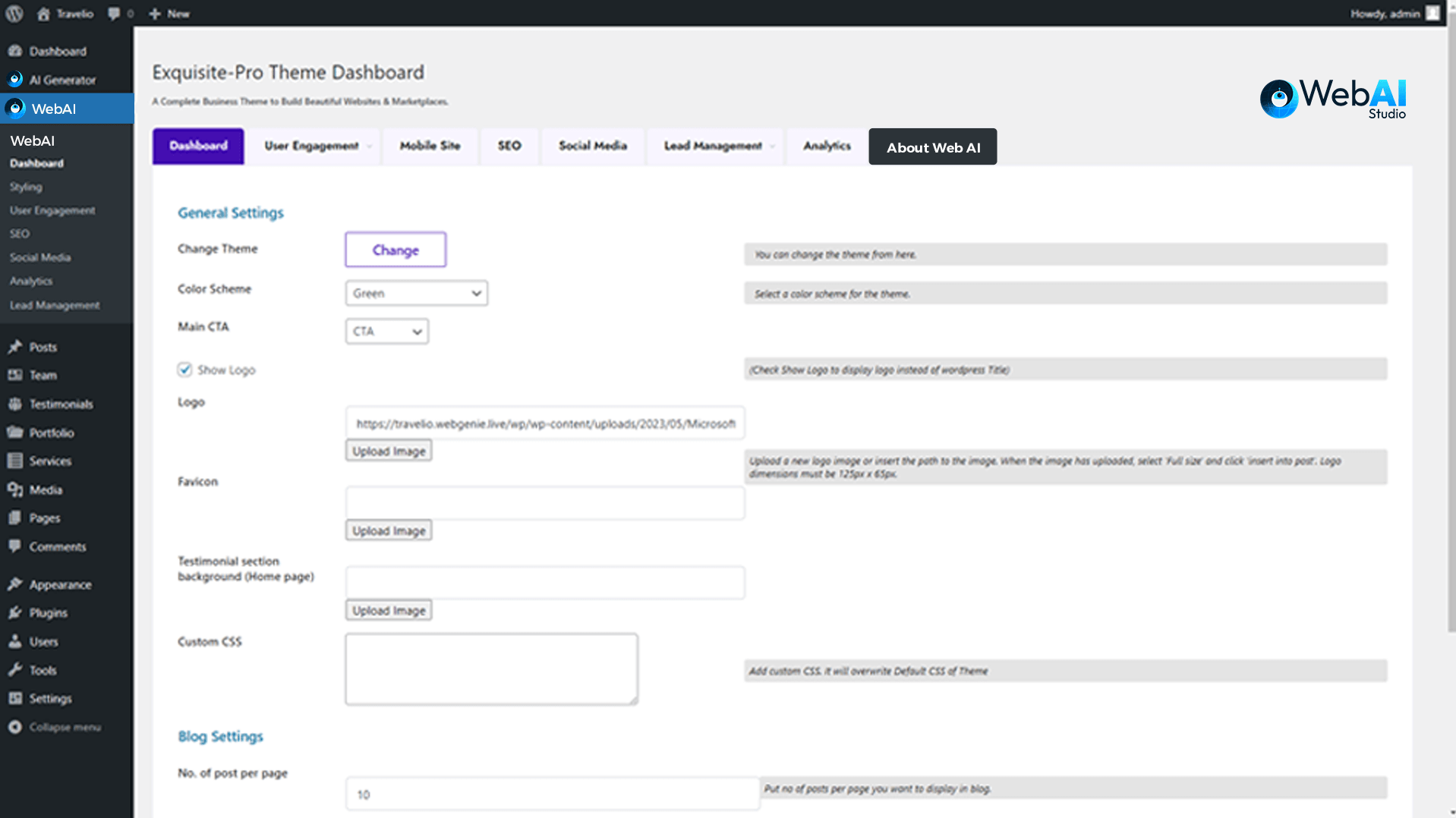Click the Comments sidebar icon
The height and width of the screenshot is (818, 1456).
tap(14, 546)
